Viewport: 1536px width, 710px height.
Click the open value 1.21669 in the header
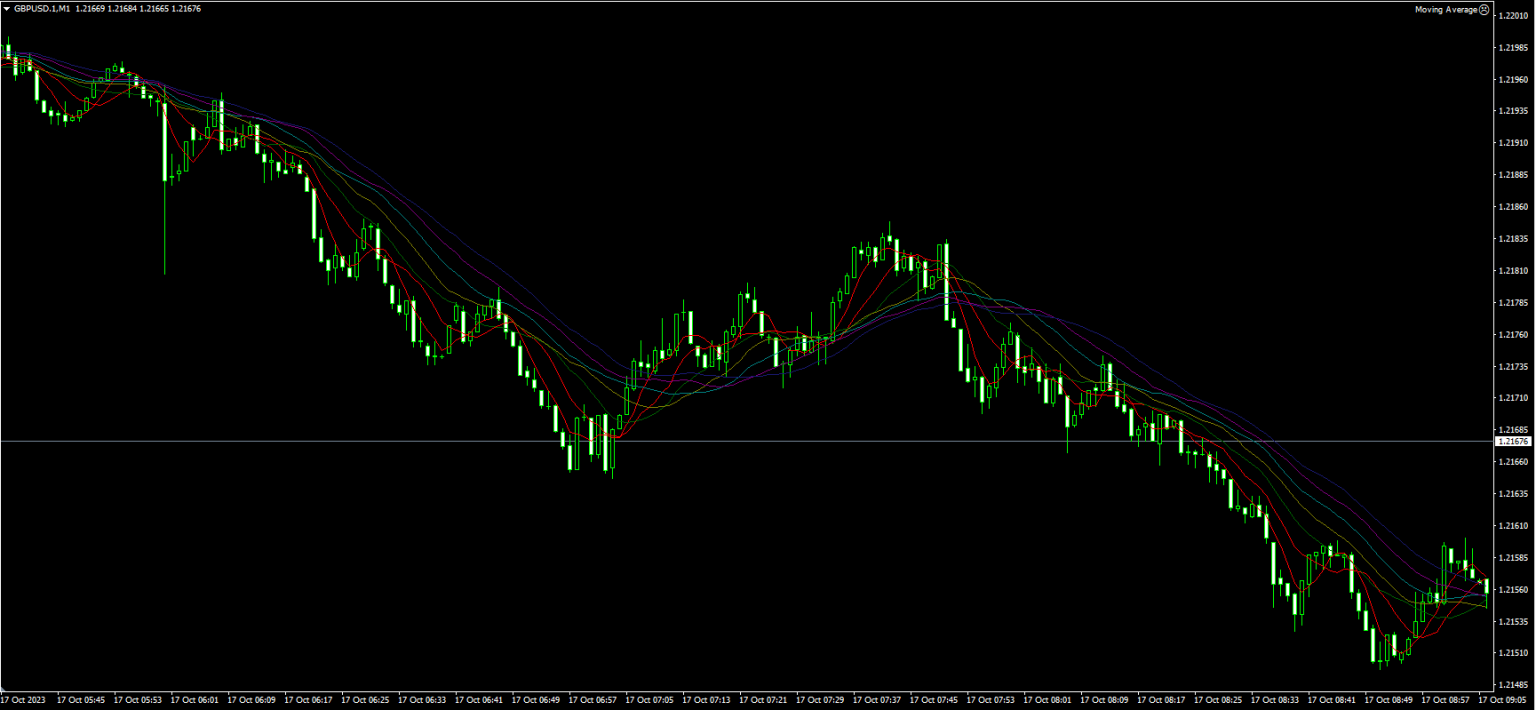[x=91, y=8]
